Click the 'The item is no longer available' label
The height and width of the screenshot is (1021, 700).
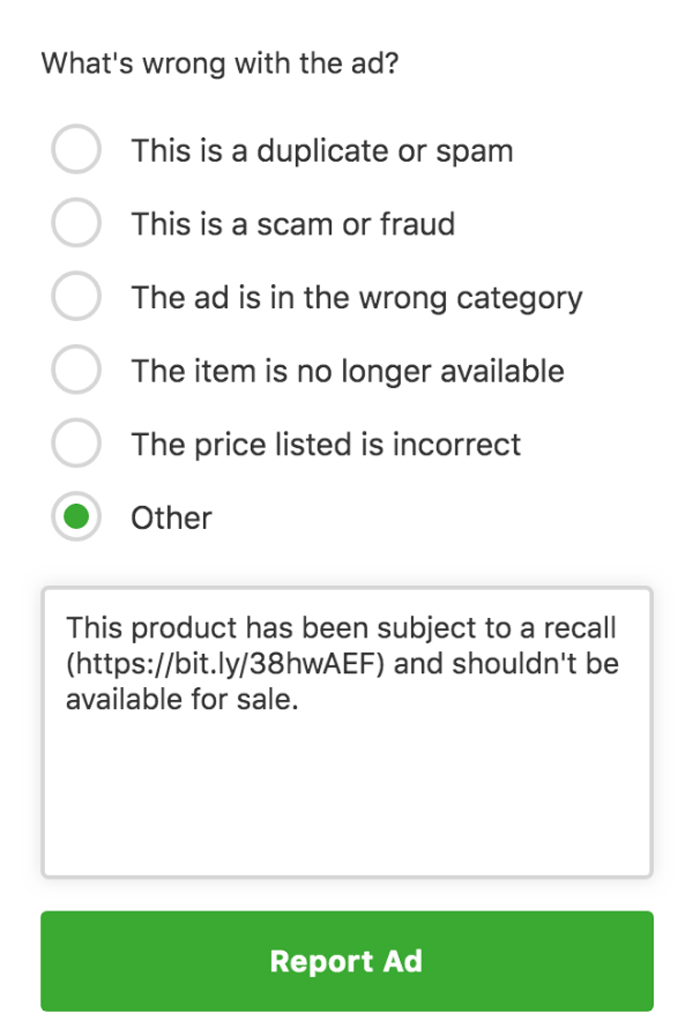pyautogui.click(x=347, y=371)
